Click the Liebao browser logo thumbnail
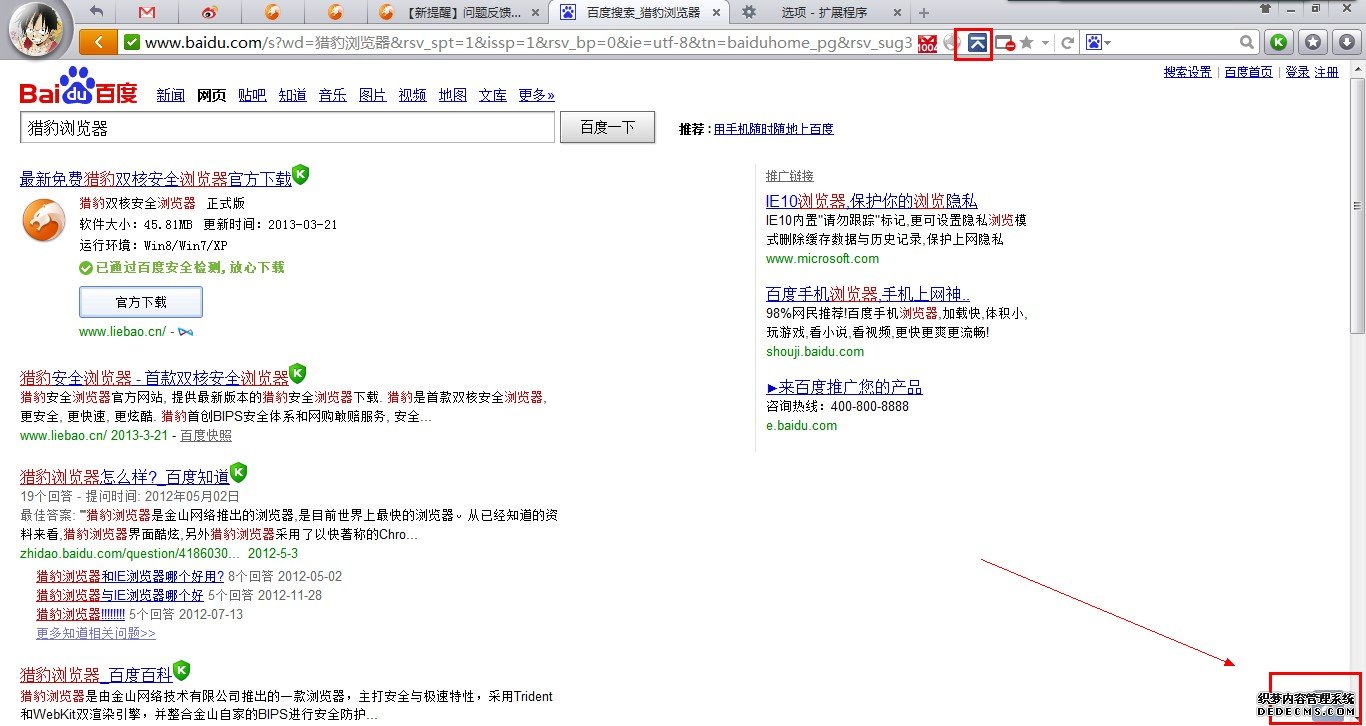 point(44,220)
